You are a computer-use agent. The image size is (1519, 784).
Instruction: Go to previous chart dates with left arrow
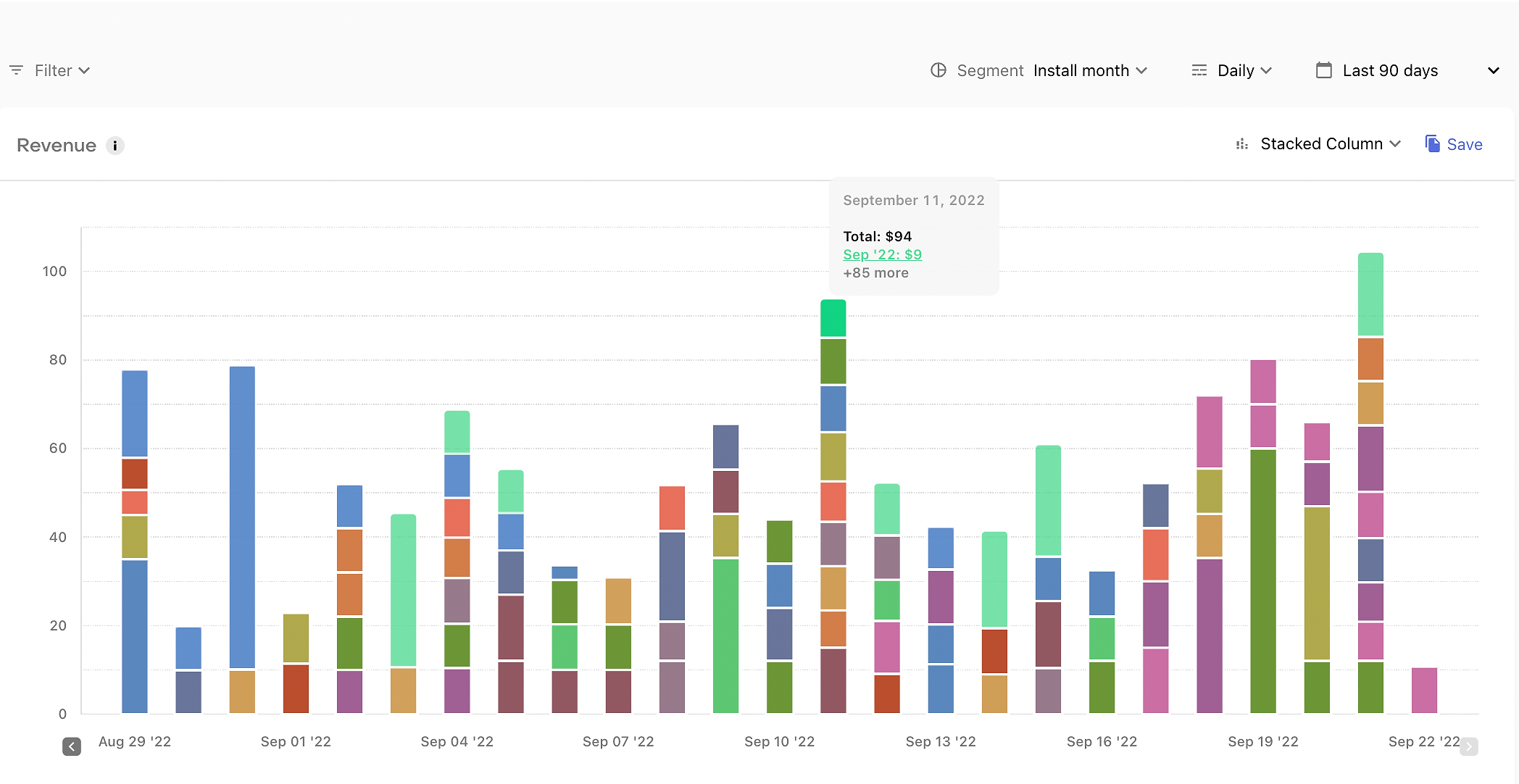tap(72, 746)
